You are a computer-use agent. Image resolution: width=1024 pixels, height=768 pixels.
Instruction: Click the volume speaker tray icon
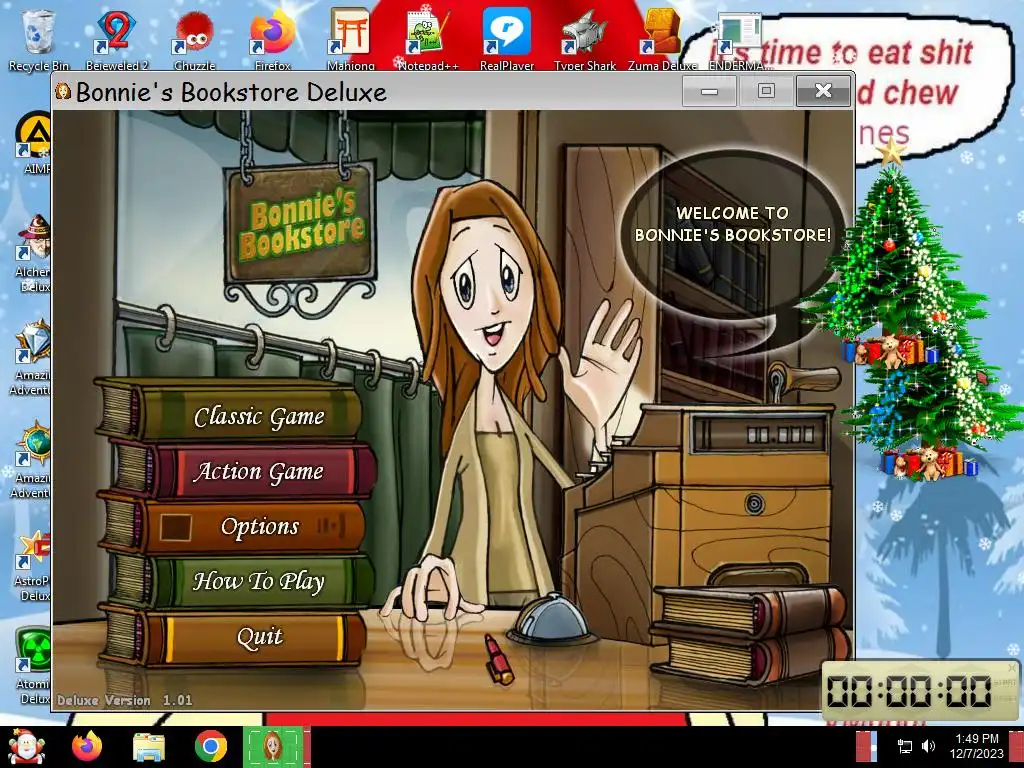coord(928,746)
